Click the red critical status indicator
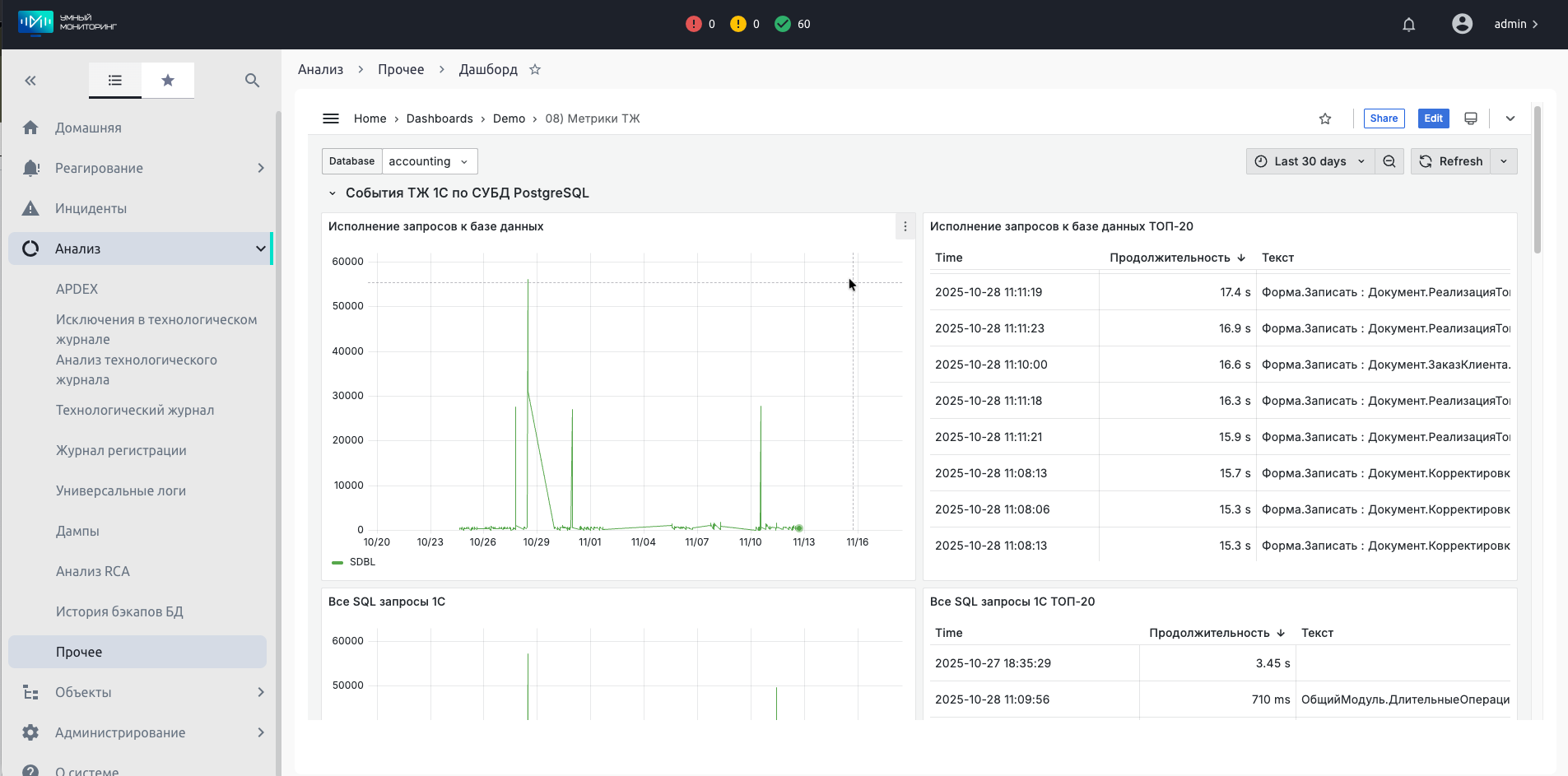Image resolution: width=1568 pixels, height=776 pixels. [x=693, y=25]
